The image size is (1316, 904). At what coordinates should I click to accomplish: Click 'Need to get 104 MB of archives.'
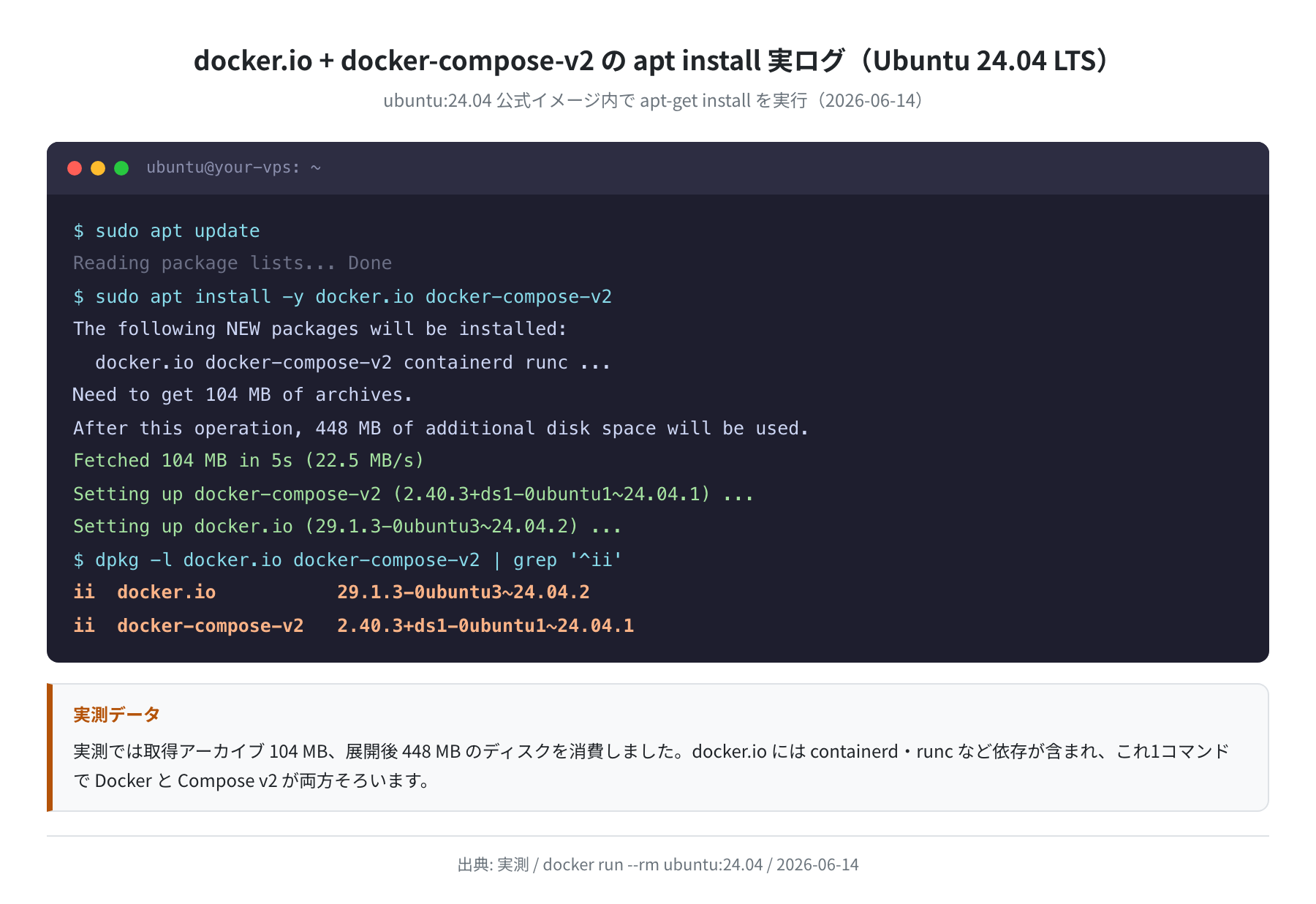coord(243,395)
